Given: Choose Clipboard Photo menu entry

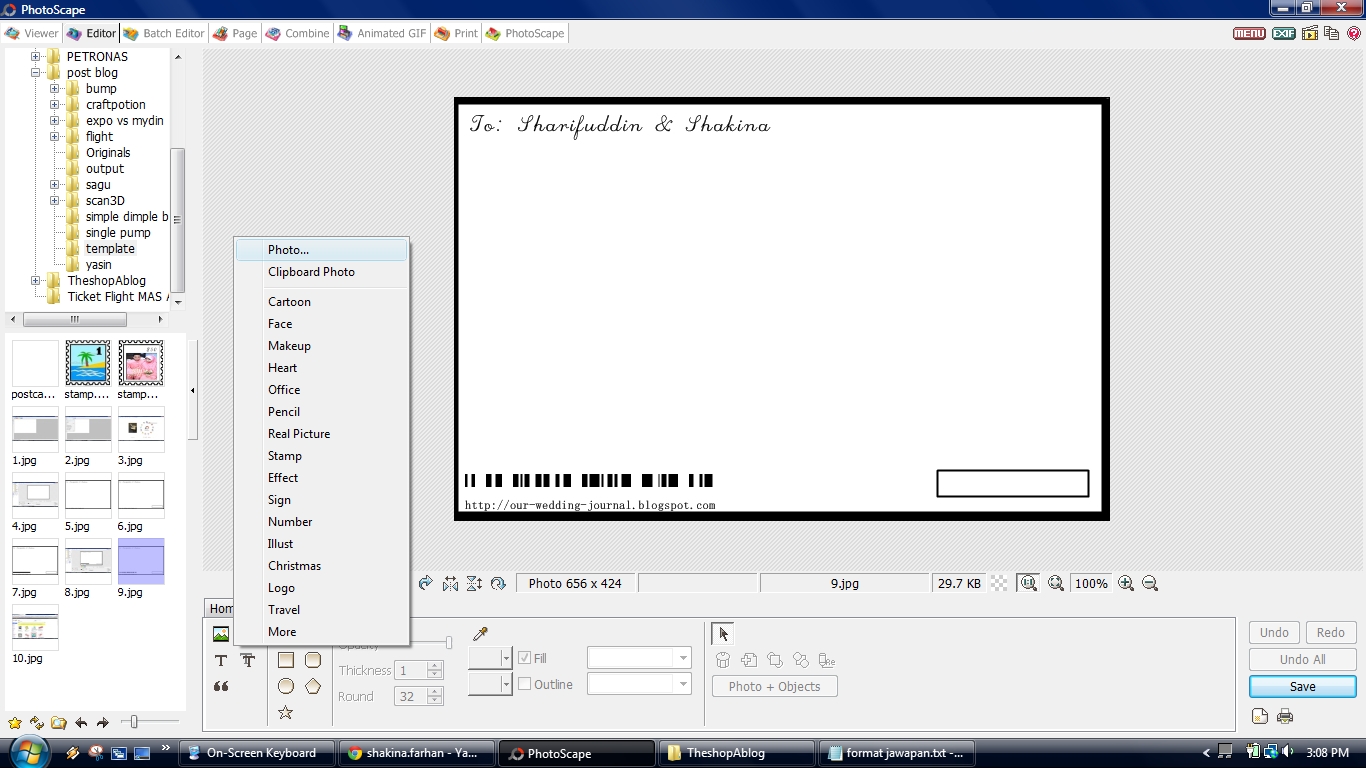Looking at the screenshot, I should [x=322, y=272].
